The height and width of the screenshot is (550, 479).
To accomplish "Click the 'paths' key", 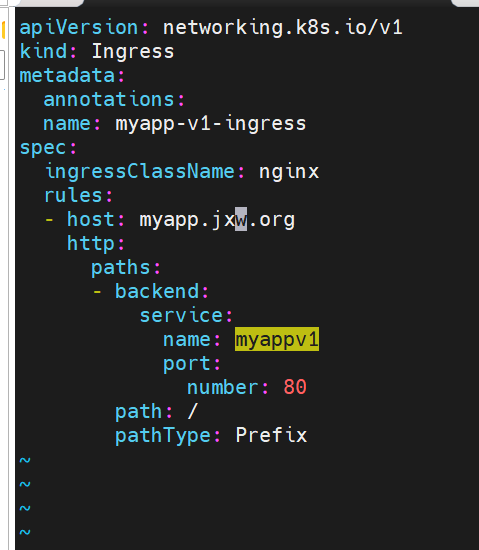I will click(x=121, y=268).
